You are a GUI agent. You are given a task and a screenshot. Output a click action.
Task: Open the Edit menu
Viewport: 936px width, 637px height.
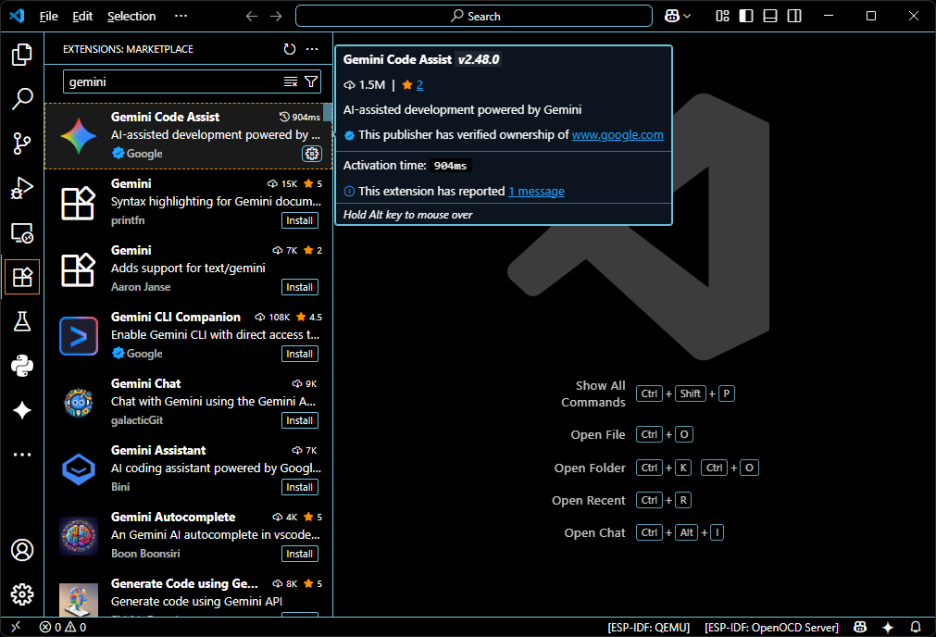click(x=82, y=16)
